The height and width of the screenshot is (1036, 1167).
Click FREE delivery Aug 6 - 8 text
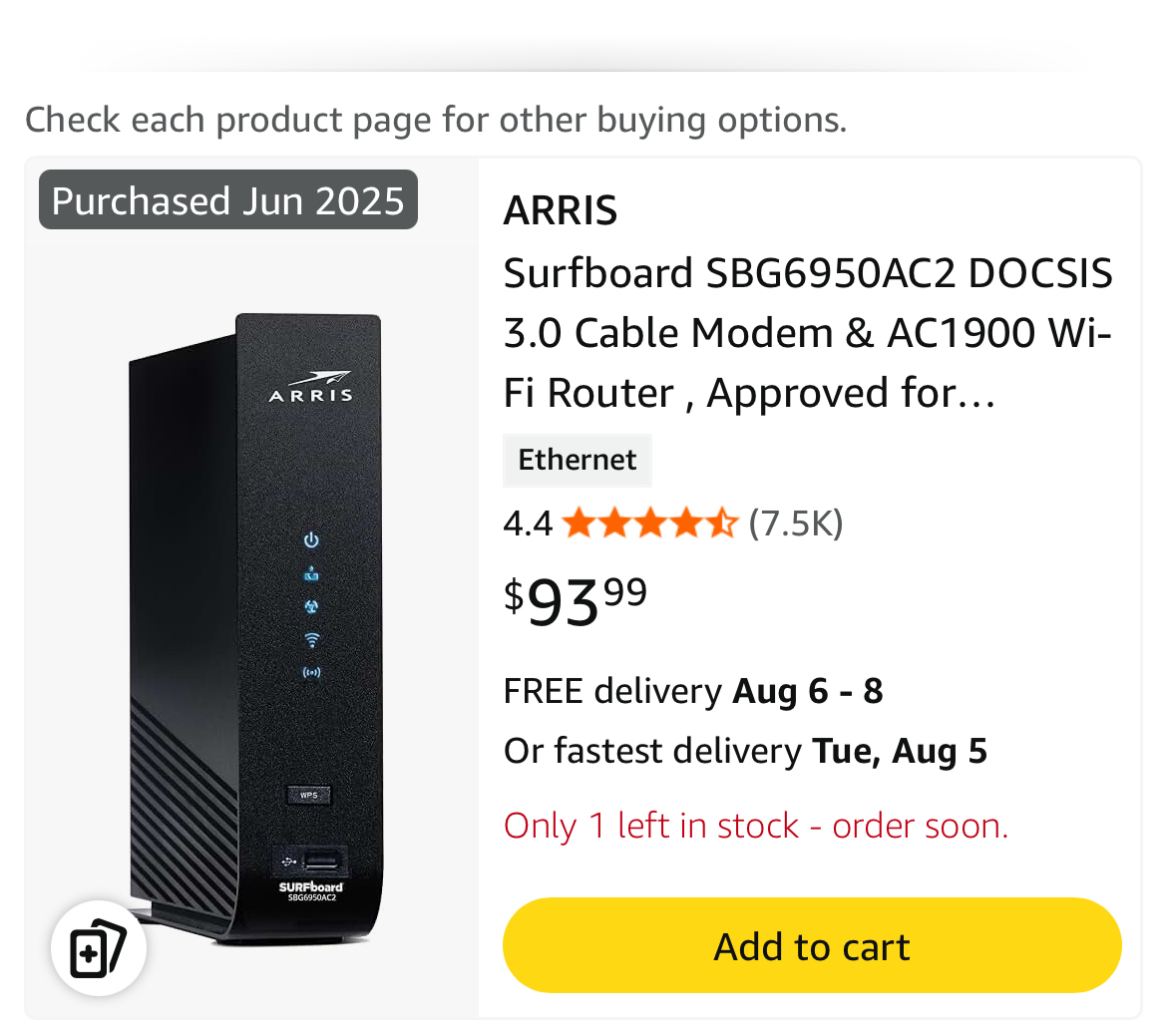tap(692, 690)
